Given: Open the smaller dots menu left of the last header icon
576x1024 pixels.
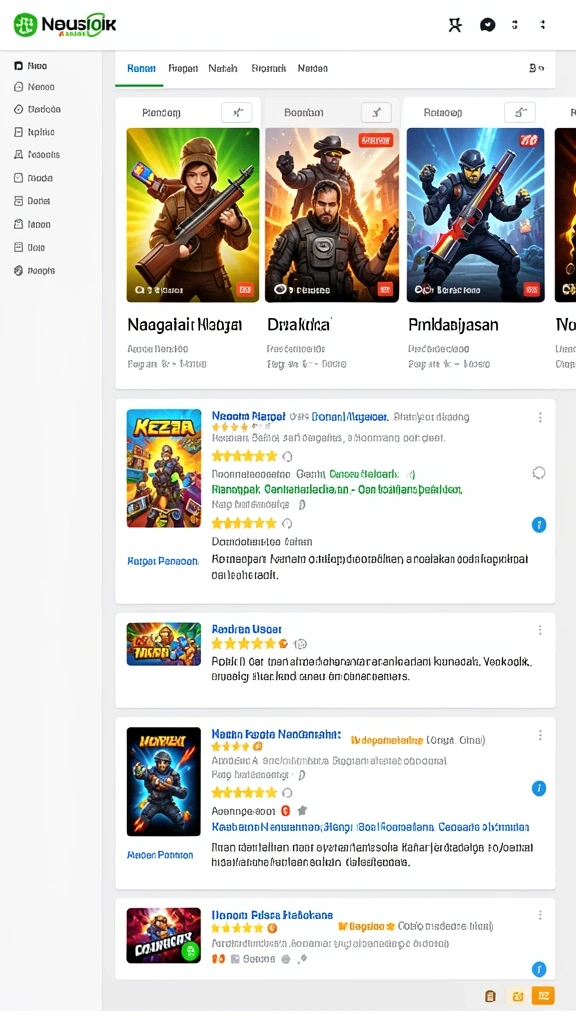Looking at the screenshot, I should click(515, 25).
